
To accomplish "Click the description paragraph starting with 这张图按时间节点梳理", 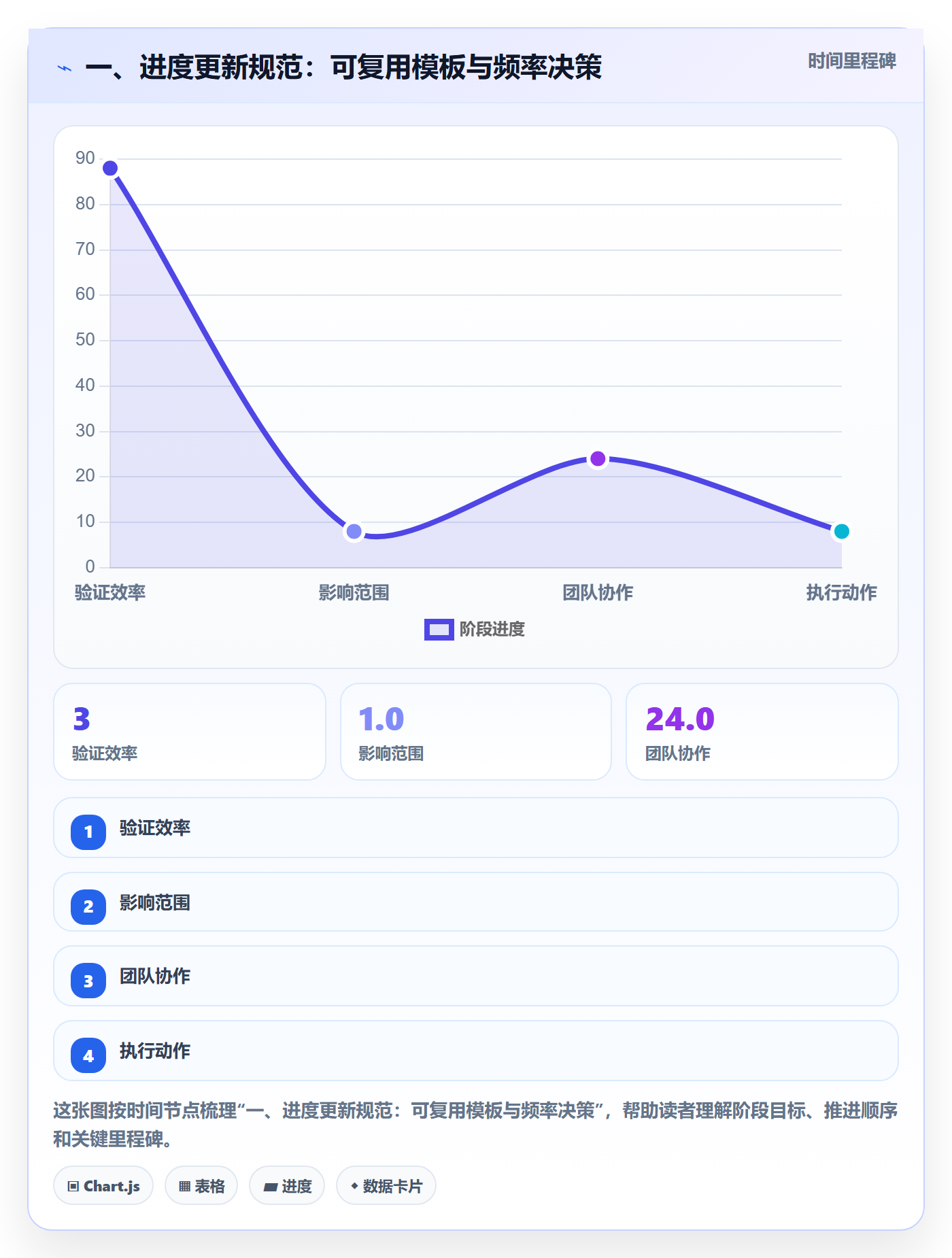I will coord(475,1125).
